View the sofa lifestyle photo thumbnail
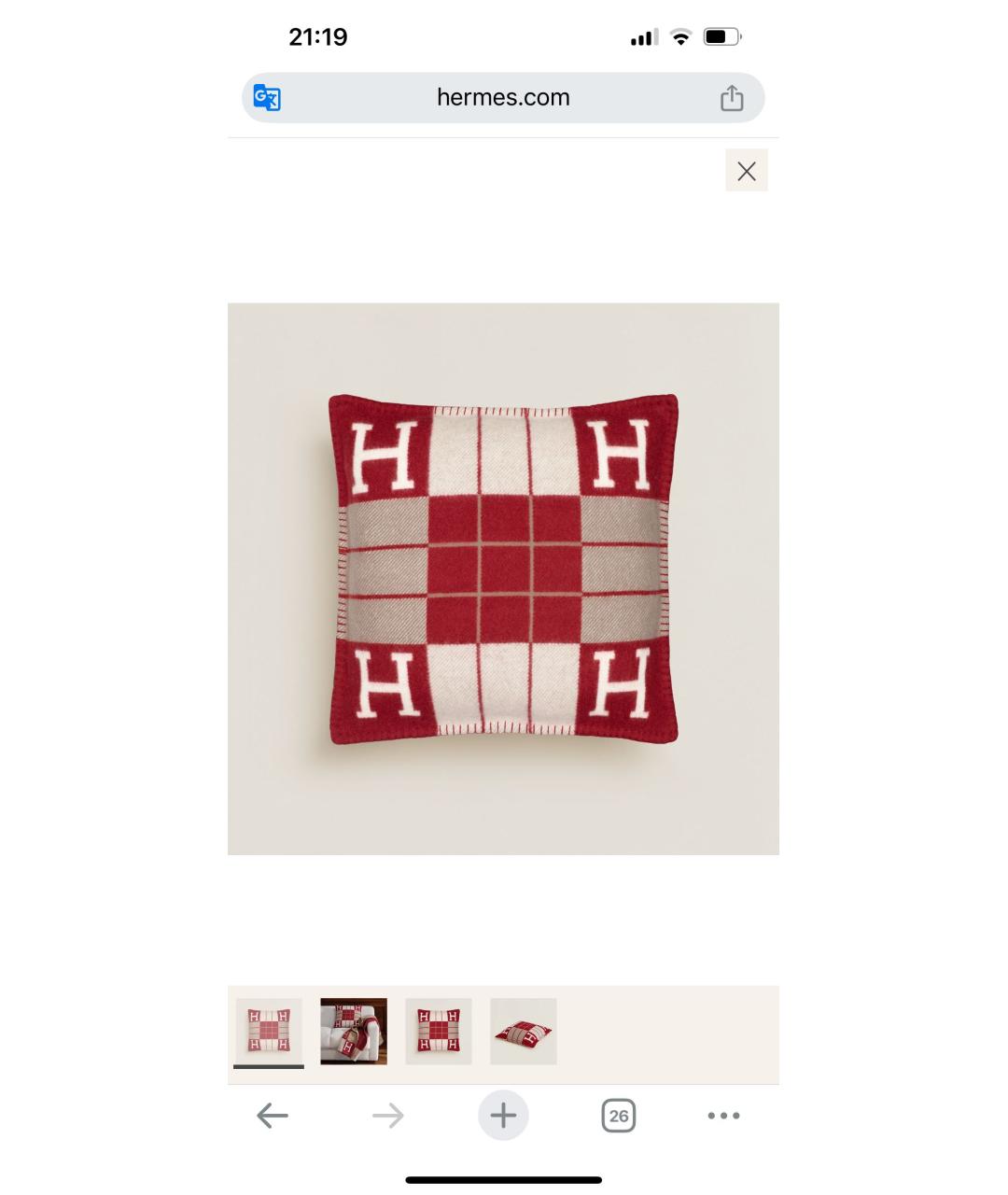 pyautogui.click(x=354, y=1032)
